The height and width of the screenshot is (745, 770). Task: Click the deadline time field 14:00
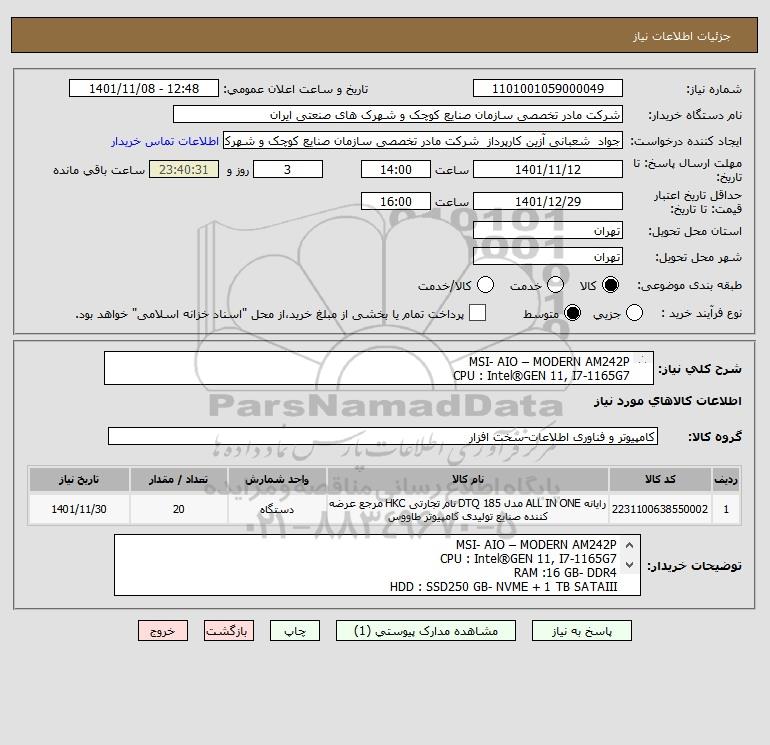396,169
